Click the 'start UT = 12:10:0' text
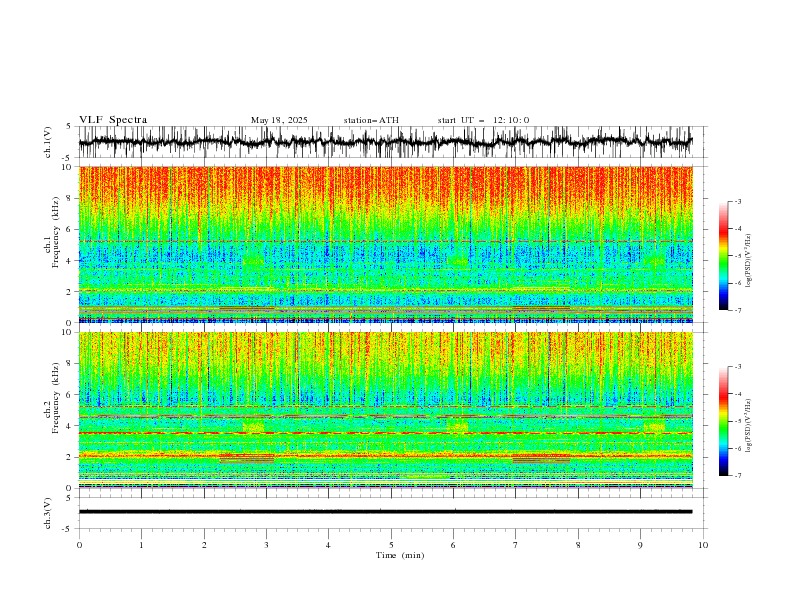Image resolution: width=792 pixels, height=612 pixels. tap(483, 120)
